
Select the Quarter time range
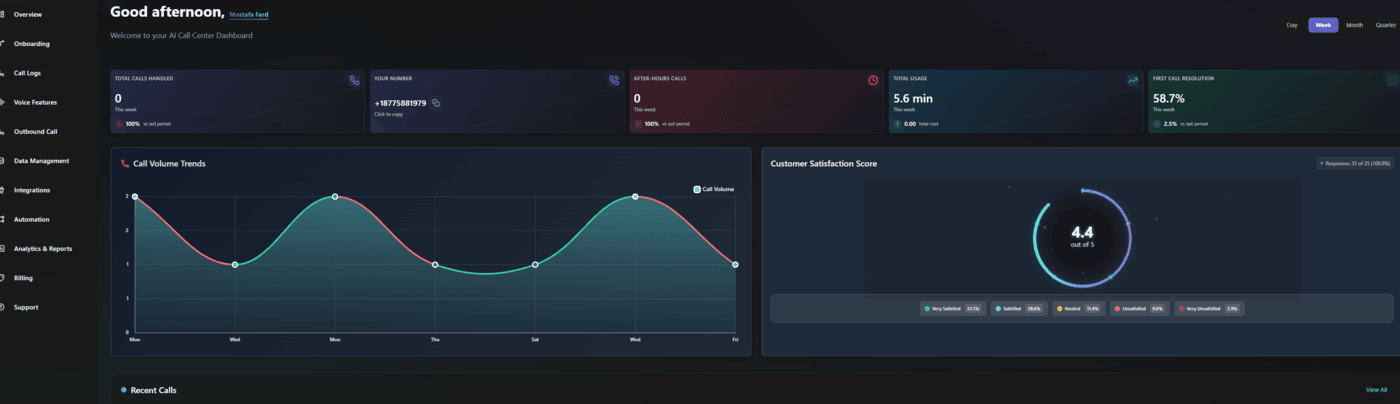[x=1384, y=25]
